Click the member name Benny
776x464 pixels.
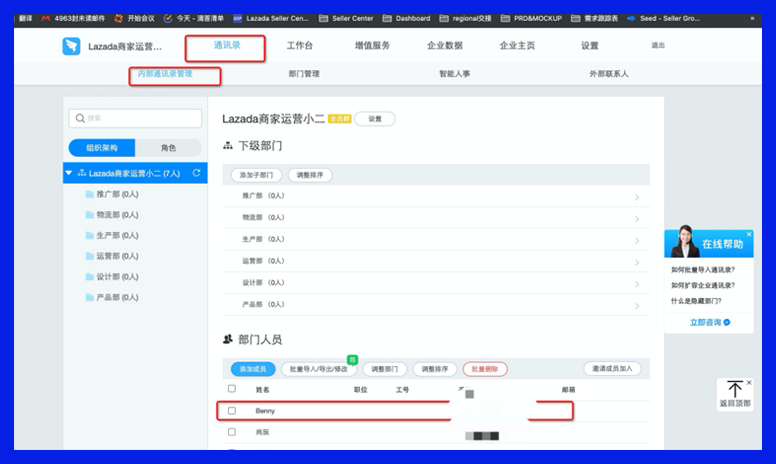click(265, 411)
